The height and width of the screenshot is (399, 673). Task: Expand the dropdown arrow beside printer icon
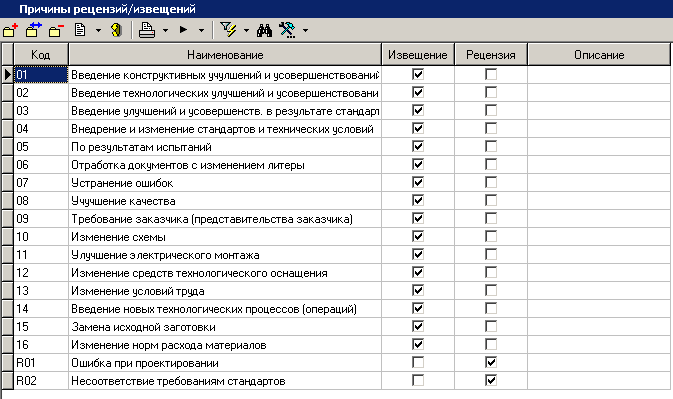[x=165, y=30]
